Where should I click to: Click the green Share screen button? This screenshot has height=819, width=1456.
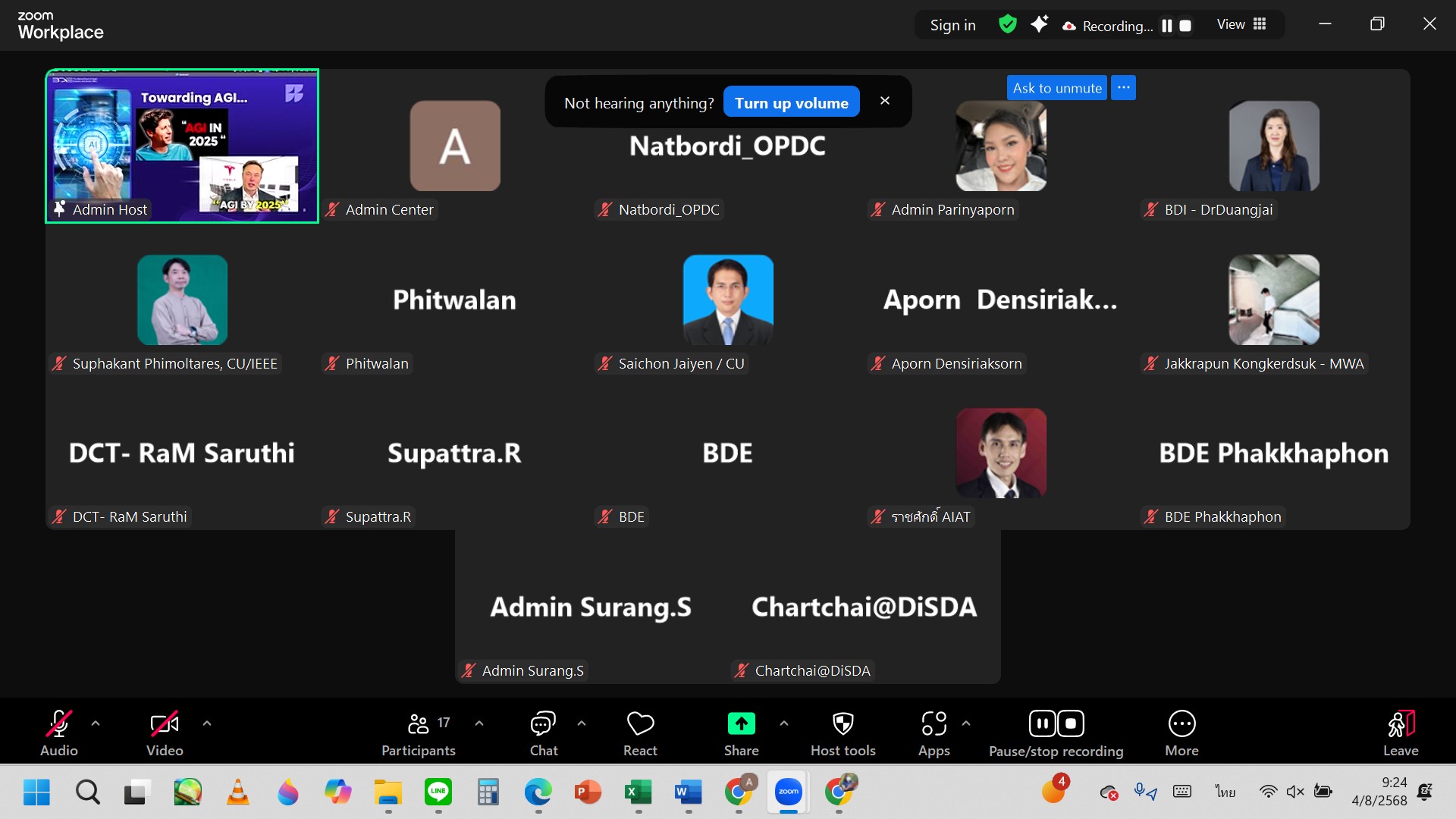[x=741, y=724]
